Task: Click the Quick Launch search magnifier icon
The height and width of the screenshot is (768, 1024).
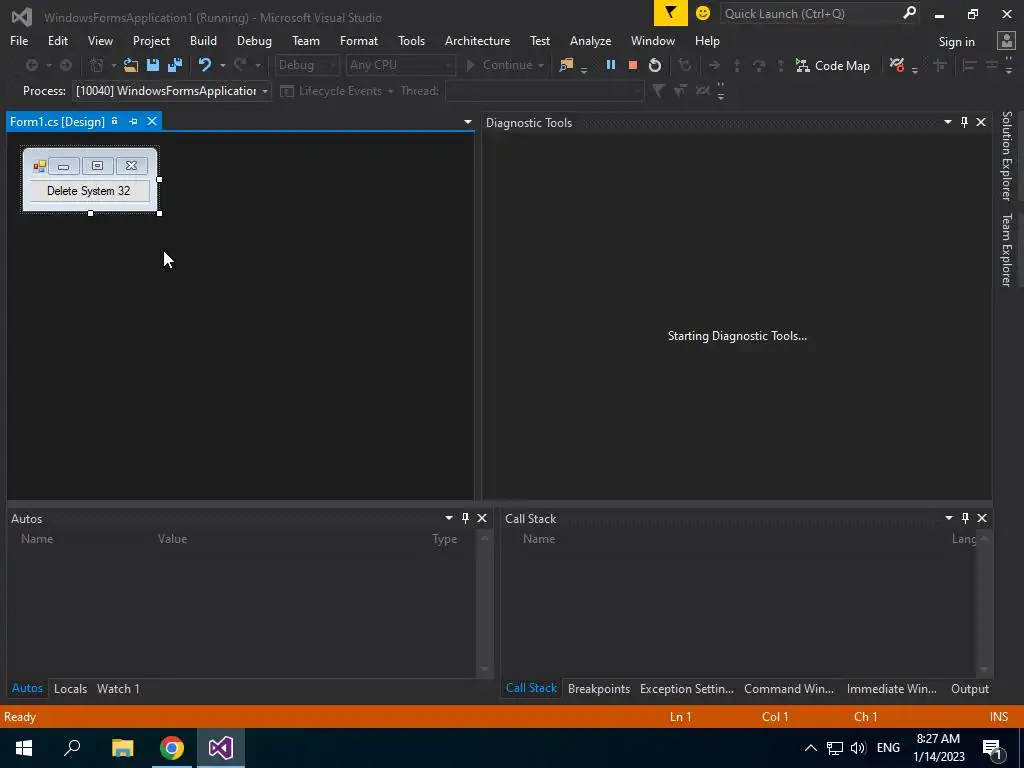Action: point(909,13)
